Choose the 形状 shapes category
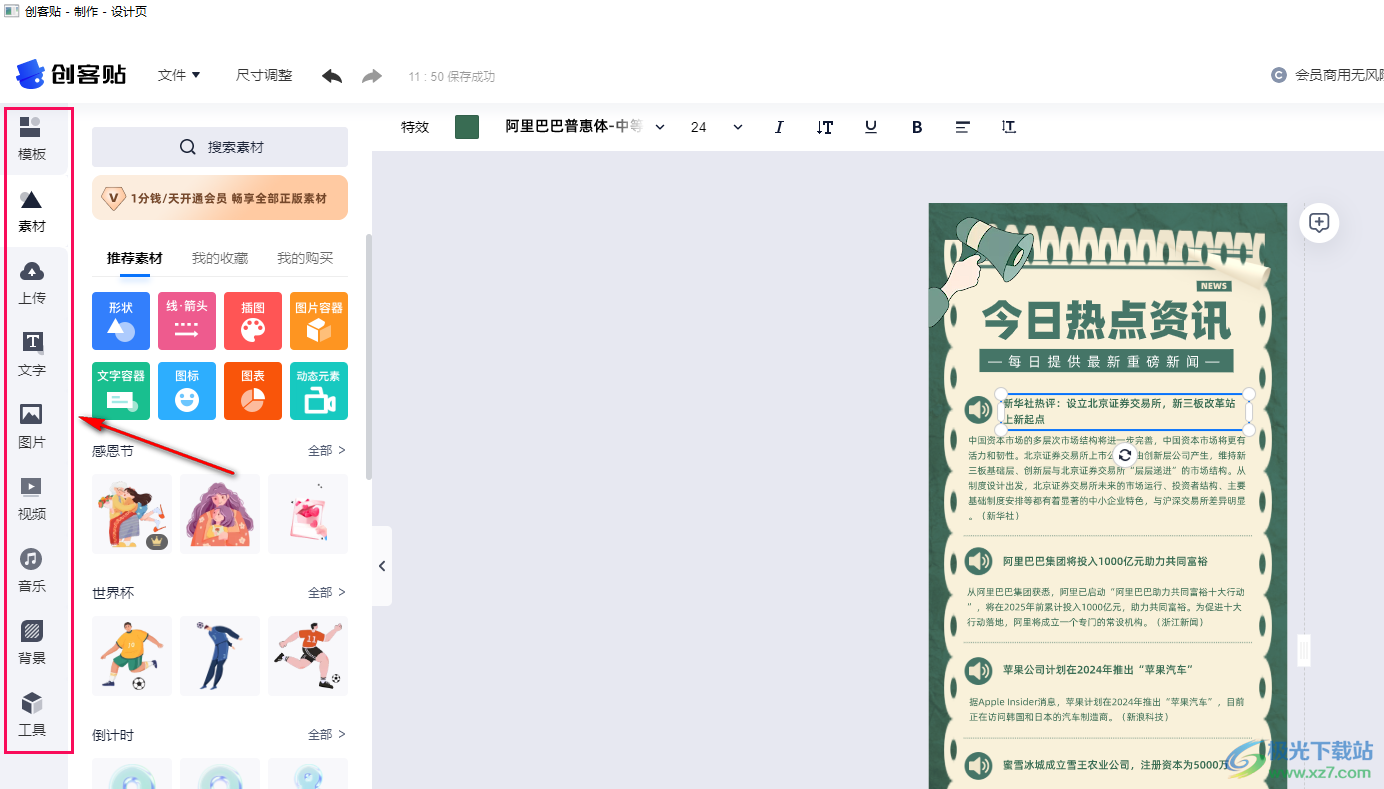The image size is (1384, 789). [x=121, y=321]
